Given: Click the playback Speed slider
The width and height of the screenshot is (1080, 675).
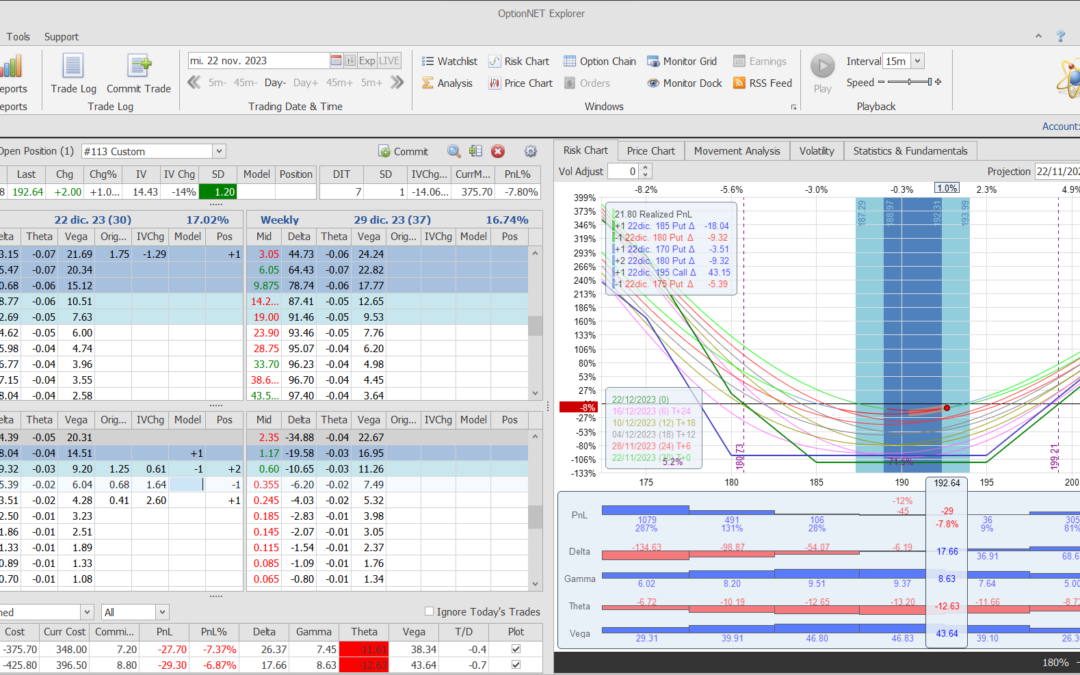Looking at the screenshot, I should click(x=908, y=83).
